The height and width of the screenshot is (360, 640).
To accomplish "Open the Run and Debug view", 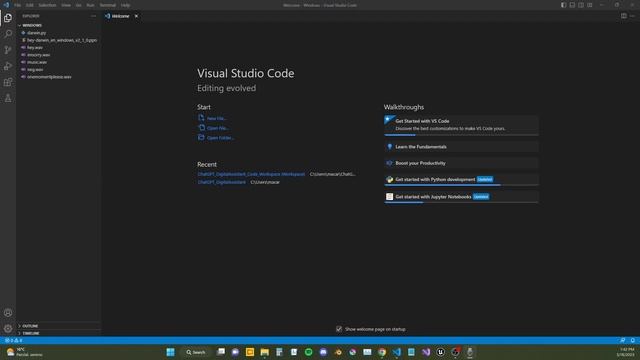I will (8, 66).
